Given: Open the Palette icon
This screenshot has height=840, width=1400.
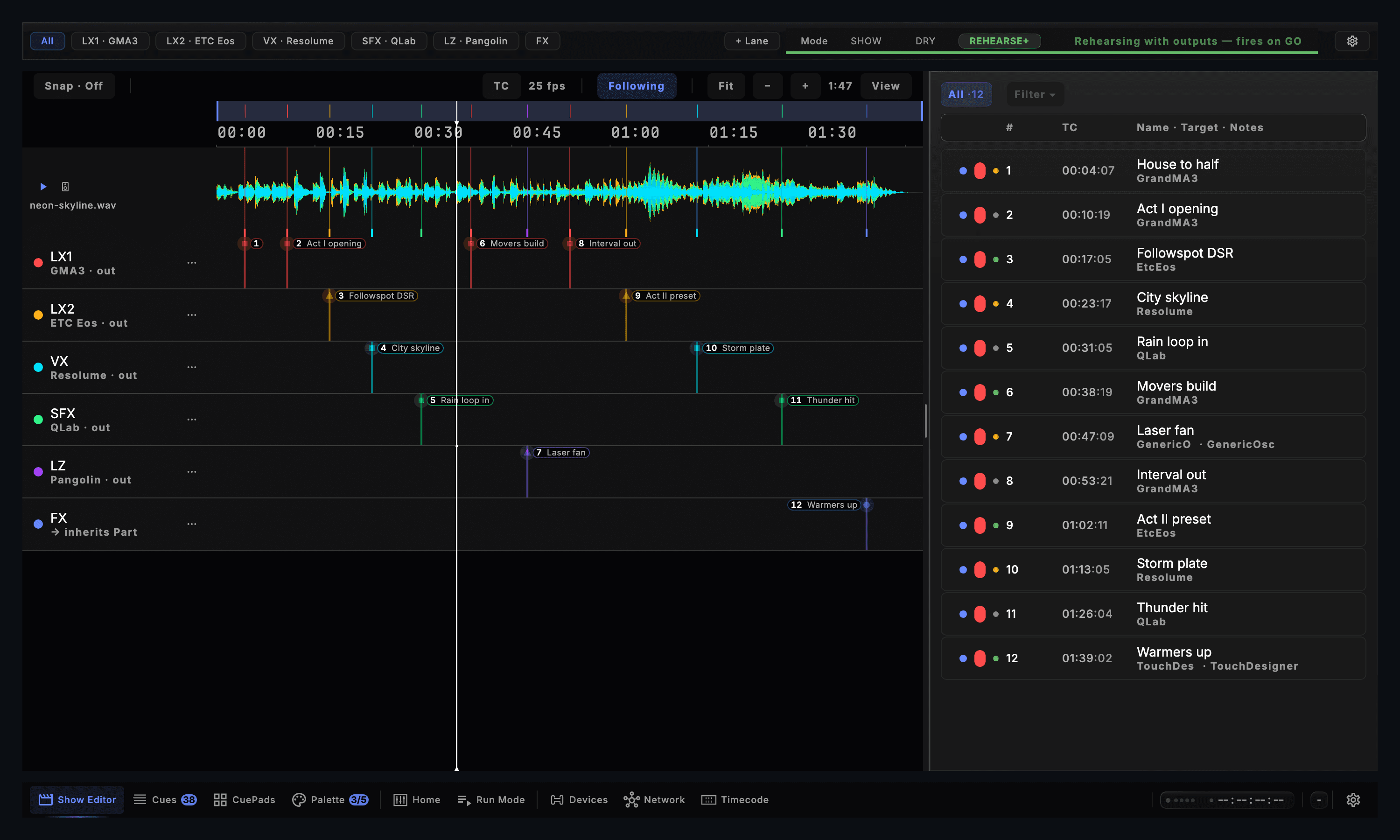Looking at the screenshot, I should (x=299, y=799).
